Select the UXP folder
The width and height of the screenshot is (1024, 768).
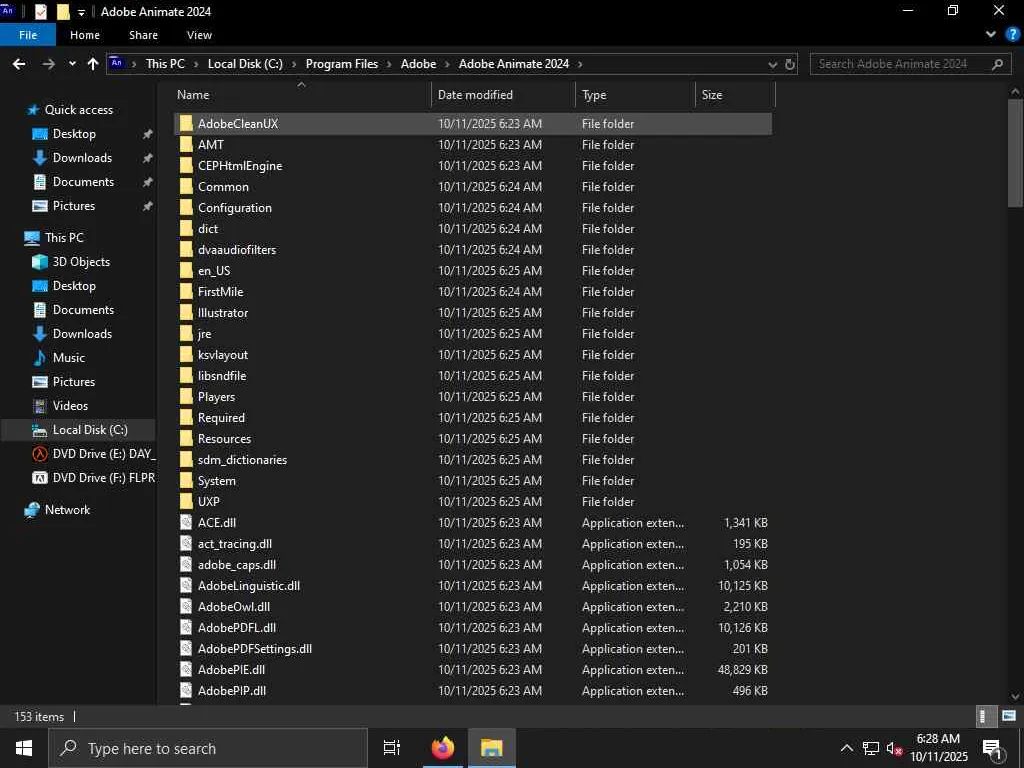(x=208, y=502)
